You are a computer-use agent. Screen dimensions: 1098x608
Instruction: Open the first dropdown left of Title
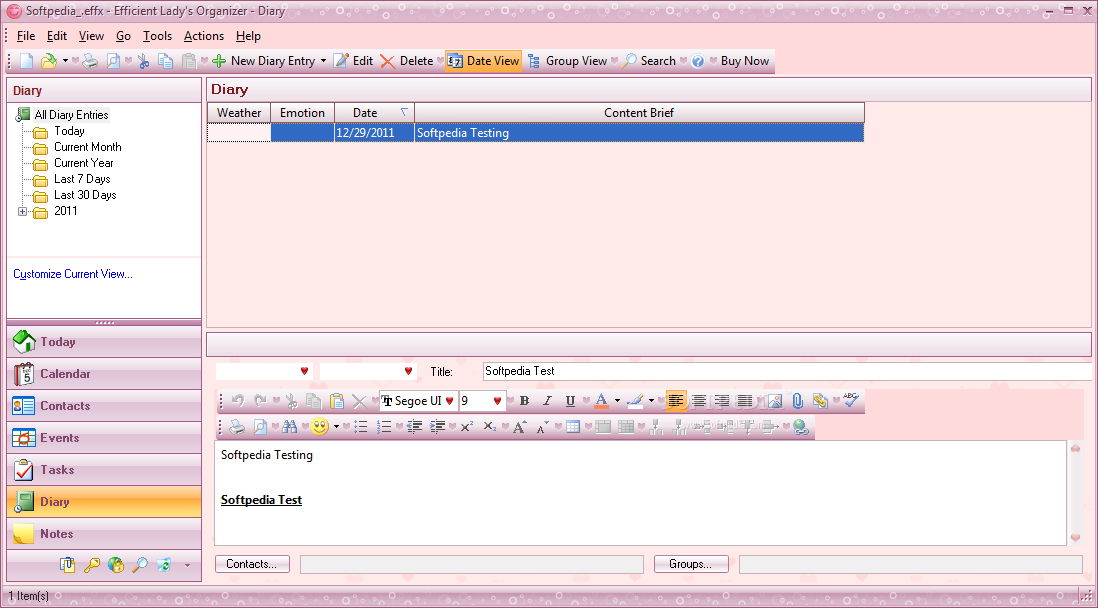[304, 371]
